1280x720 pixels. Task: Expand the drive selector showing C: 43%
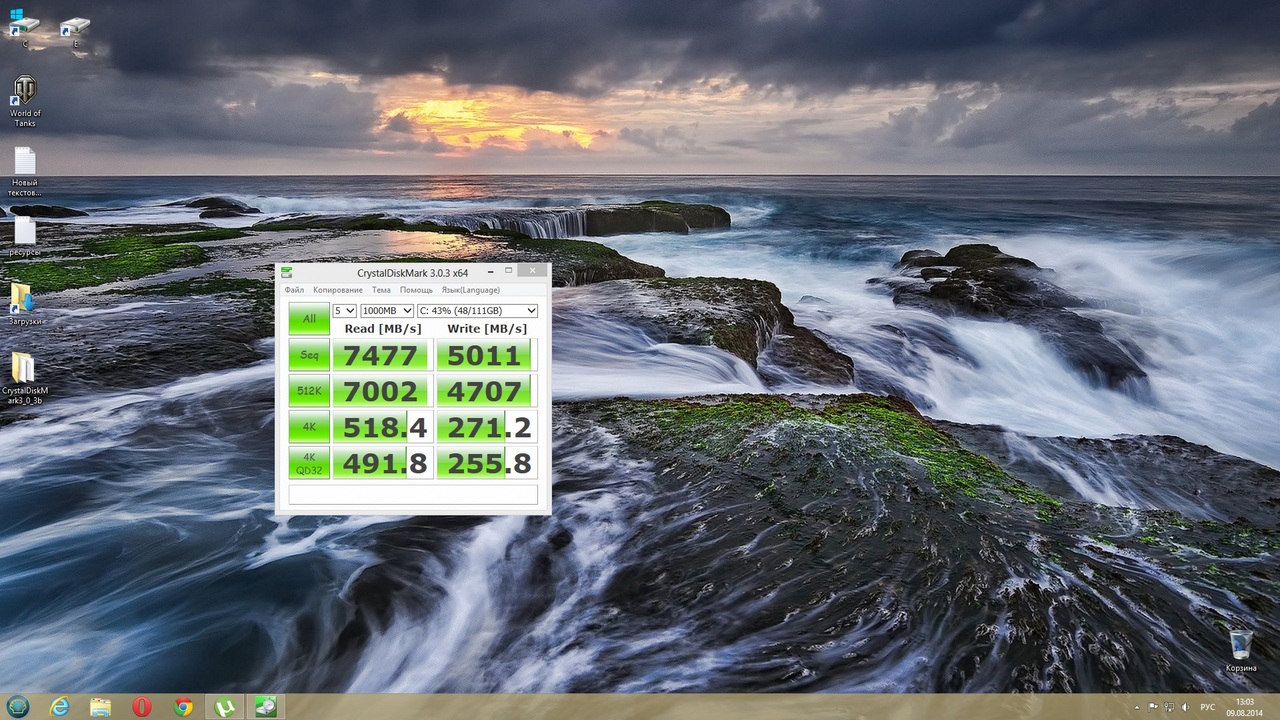pyautogui.click(x=477, y=311)
